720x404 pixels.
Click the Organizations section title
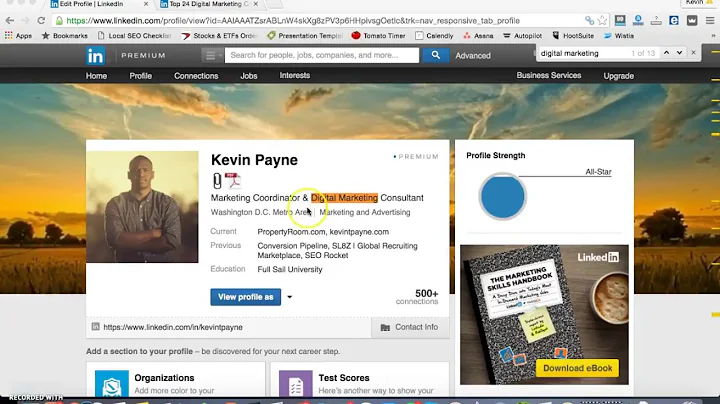[164, 378]
